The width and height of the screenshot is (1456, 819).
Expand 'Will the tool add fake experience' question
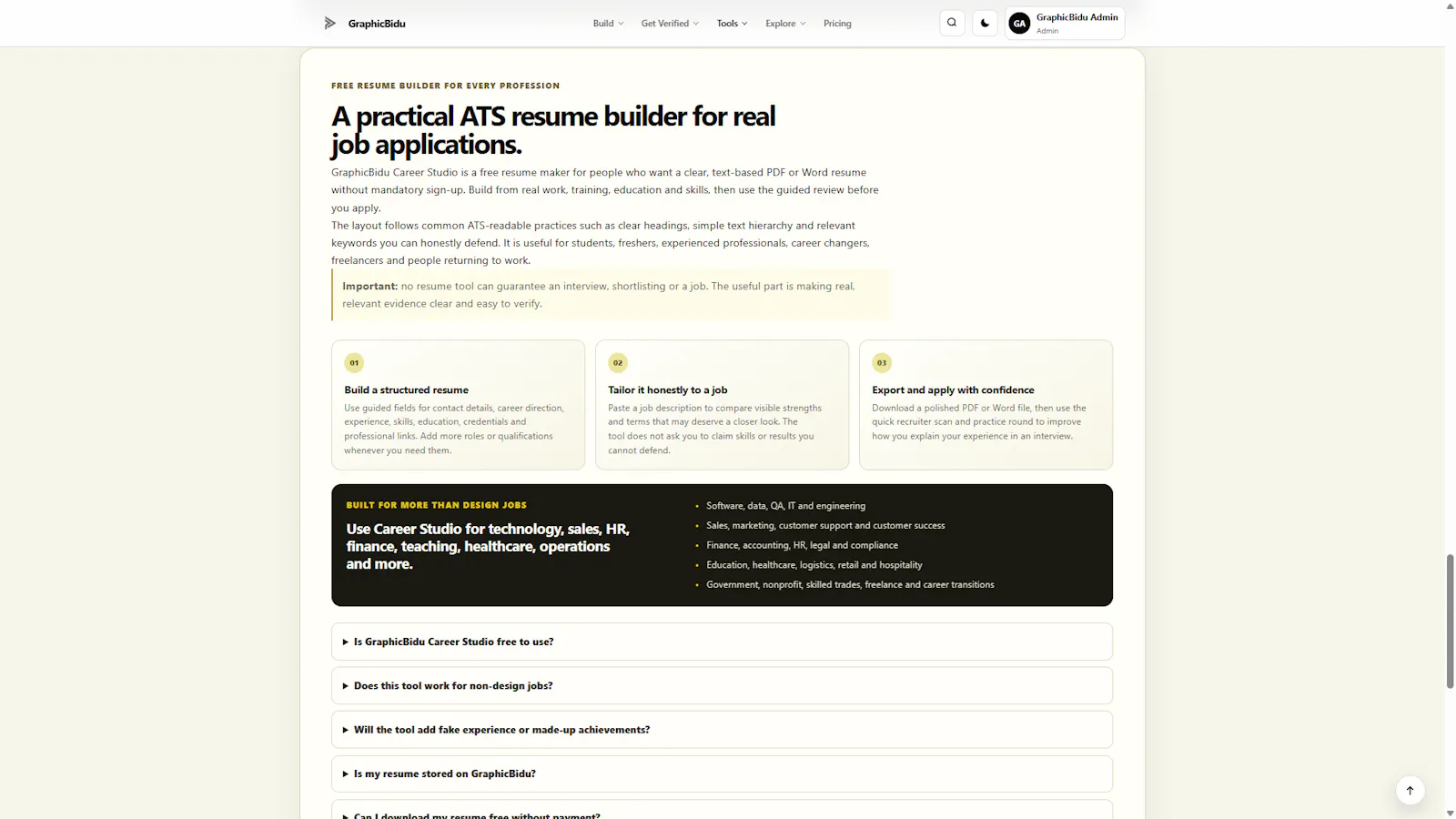[x=722, y=730]
